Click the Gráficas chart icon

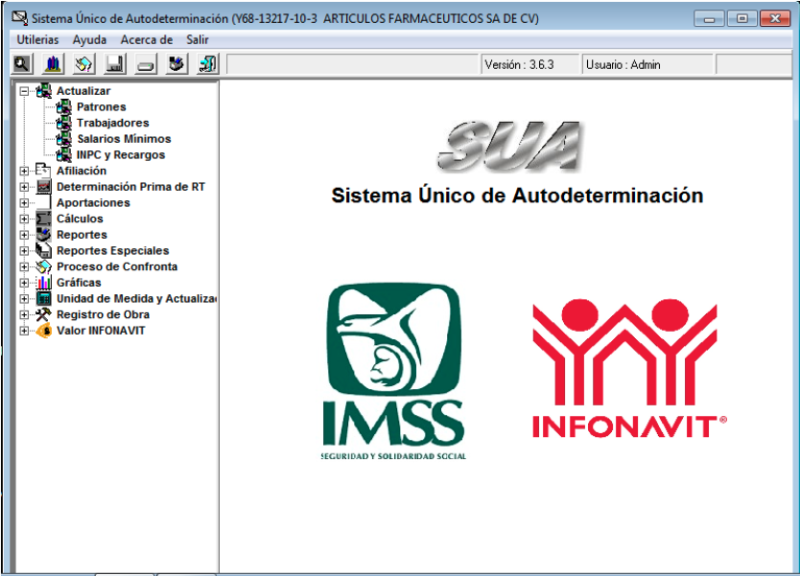(43, 283)
